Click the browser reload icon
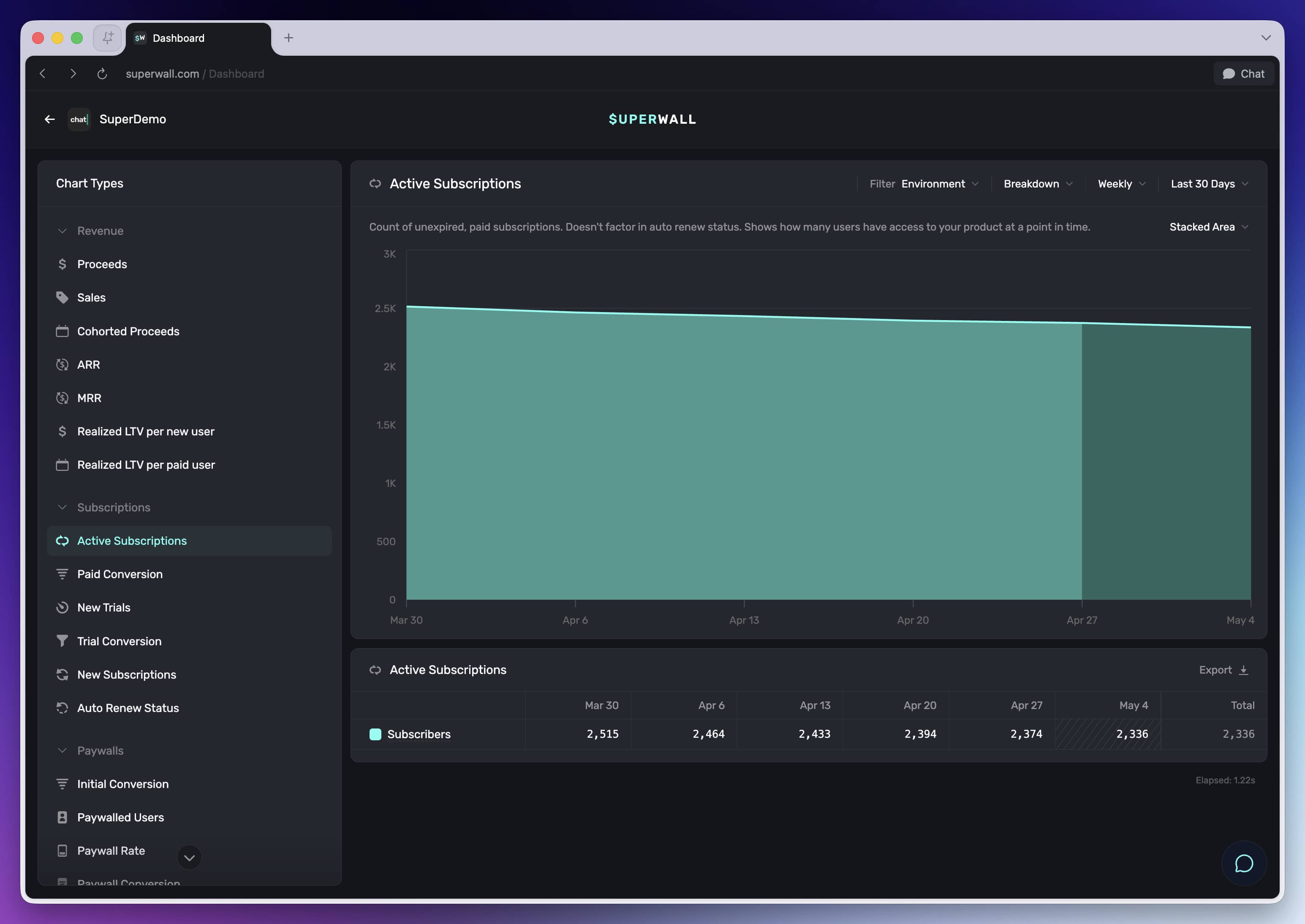 (102, 73)
